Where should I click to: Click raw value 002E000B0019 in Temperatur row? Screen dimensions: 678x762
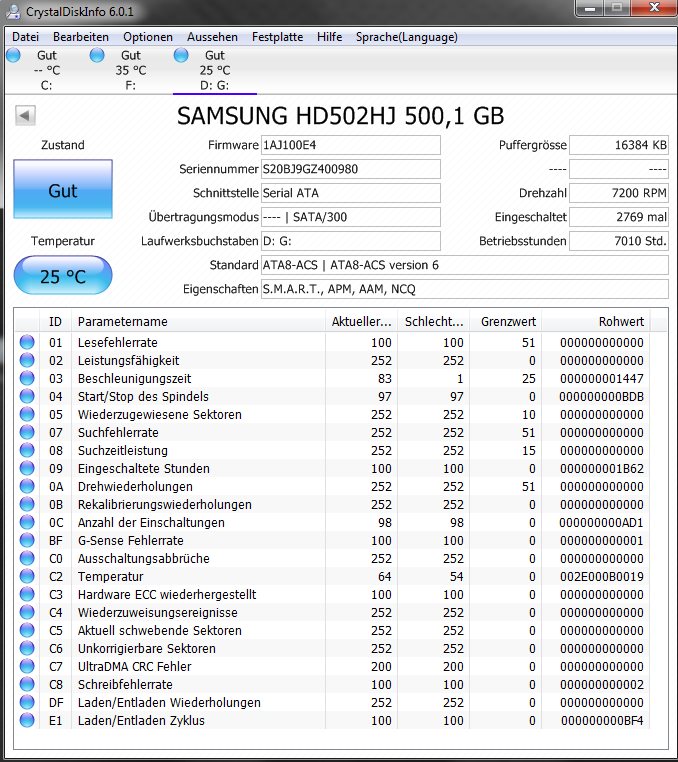(x=602, y=576)
